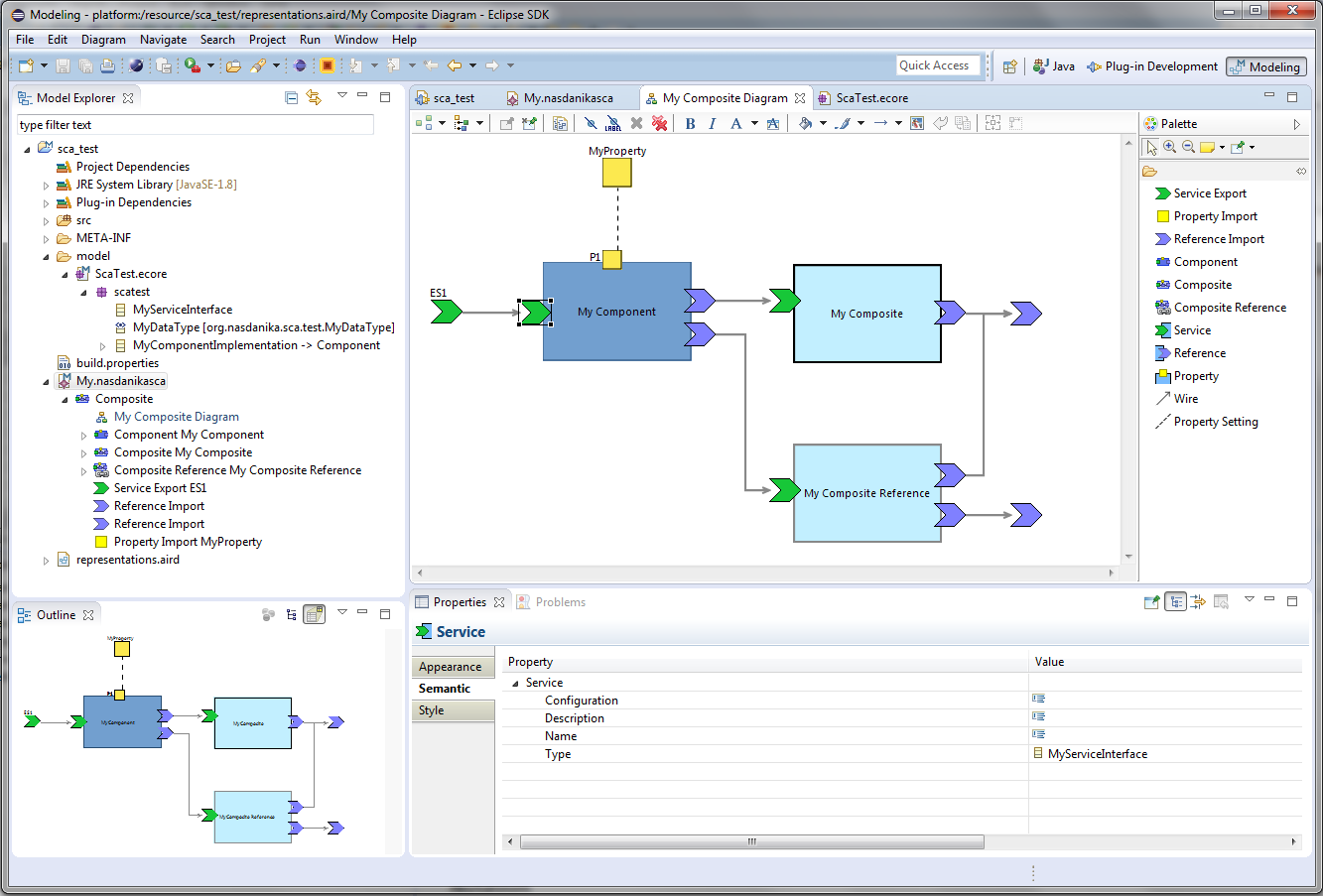The width and height of the screenshot is (1323, 896).
Task: Click the Open Task folder icon
Action: (x=233, y=65)
